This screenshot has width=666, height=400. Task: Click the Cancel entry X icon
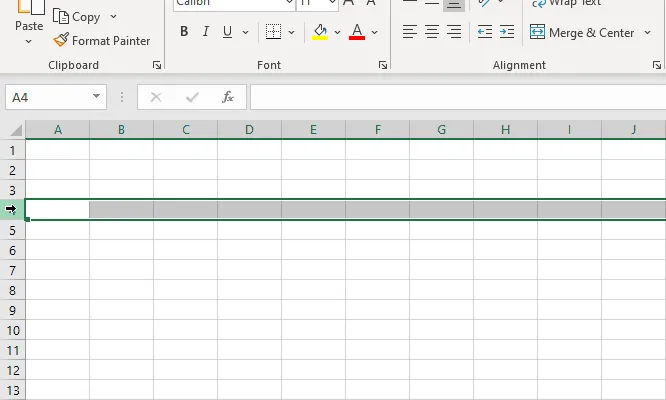tap(156, 97)
